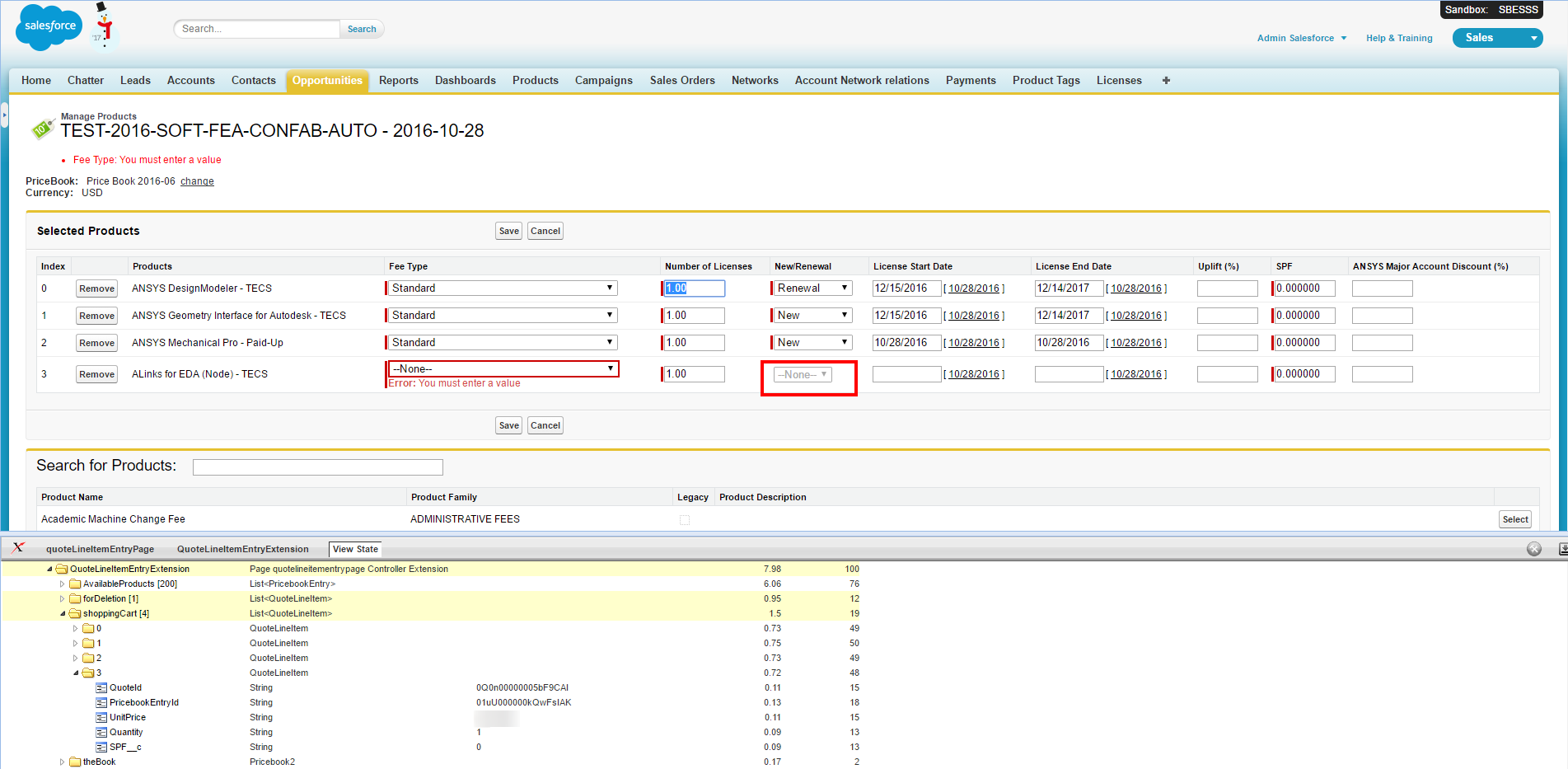Open the all tabs plus icon
This screenshot has height=769, width=1568.
coord(1166,80)
